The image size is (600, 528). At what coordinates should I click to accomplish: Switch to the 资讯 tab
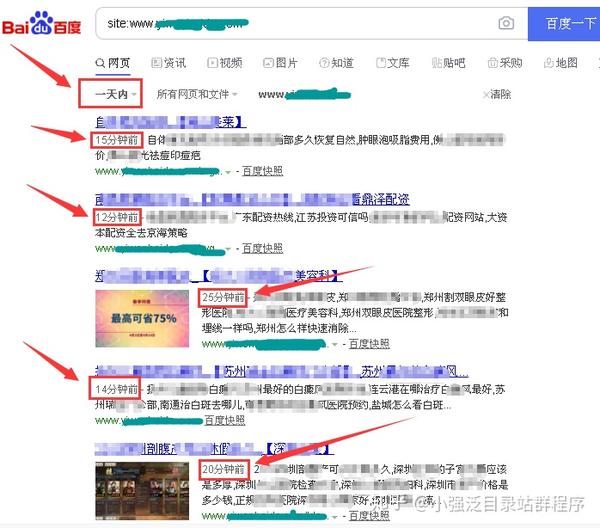click(169, 63)
